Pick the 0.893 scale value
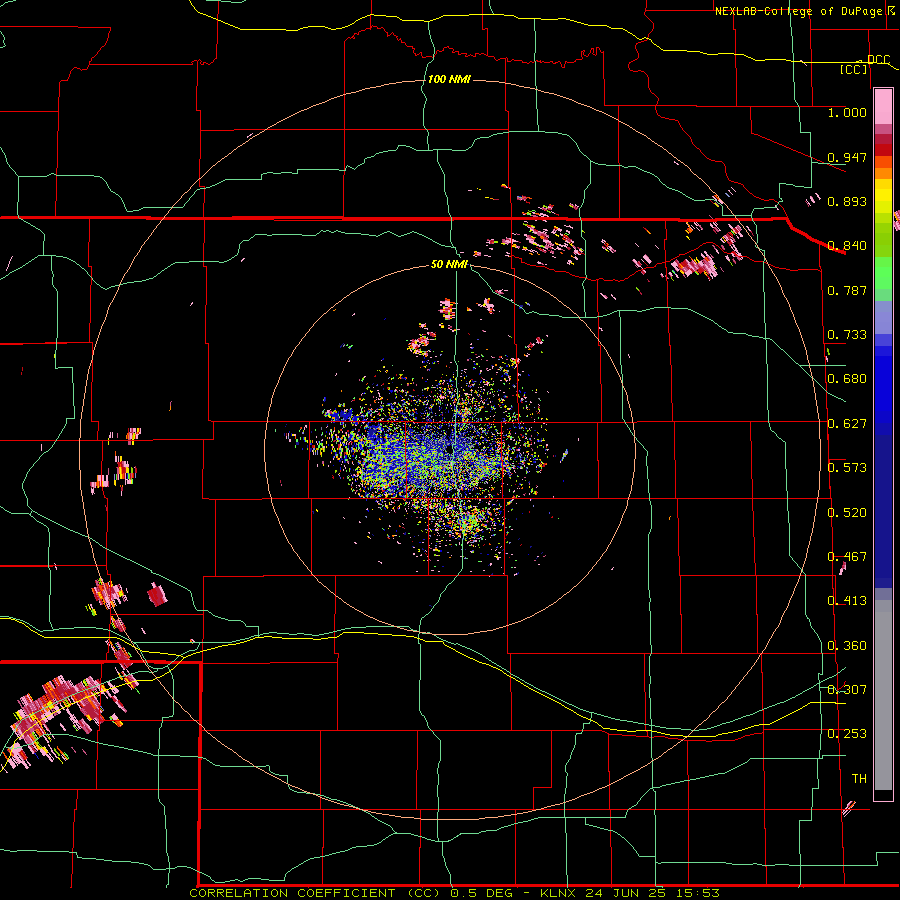The height and width of the screenshot is (900, 900). click(847, 201)
